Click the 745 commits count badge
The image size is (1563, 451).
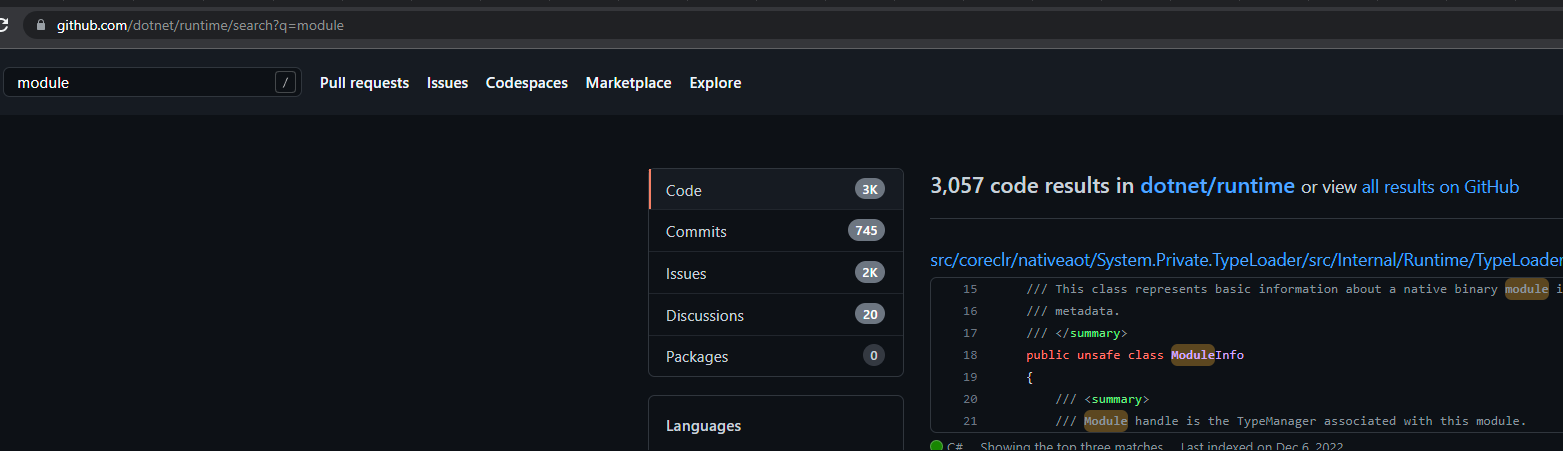coord(866,231)
